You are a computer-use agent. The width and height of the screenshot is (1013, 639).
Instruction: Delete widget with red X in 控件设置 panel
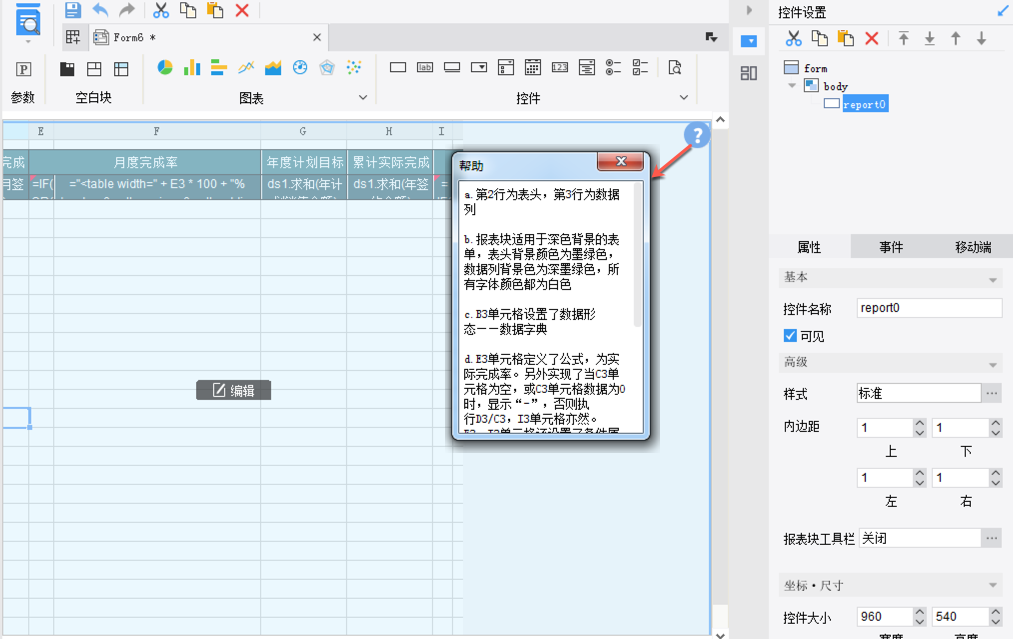point(872,39)
